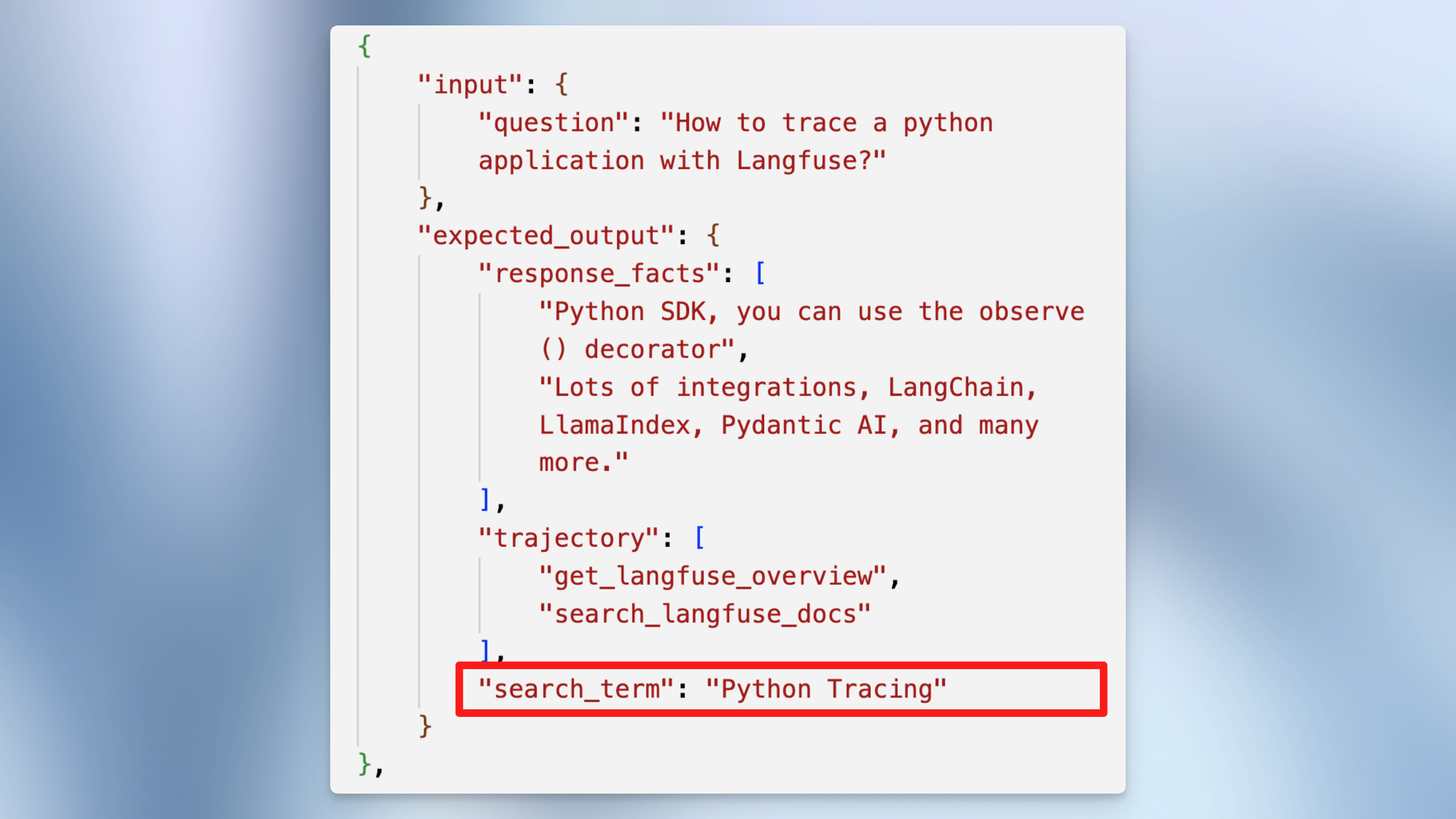
Task: Click "application with Langfuse?" text line
Action: pos(682,161)
